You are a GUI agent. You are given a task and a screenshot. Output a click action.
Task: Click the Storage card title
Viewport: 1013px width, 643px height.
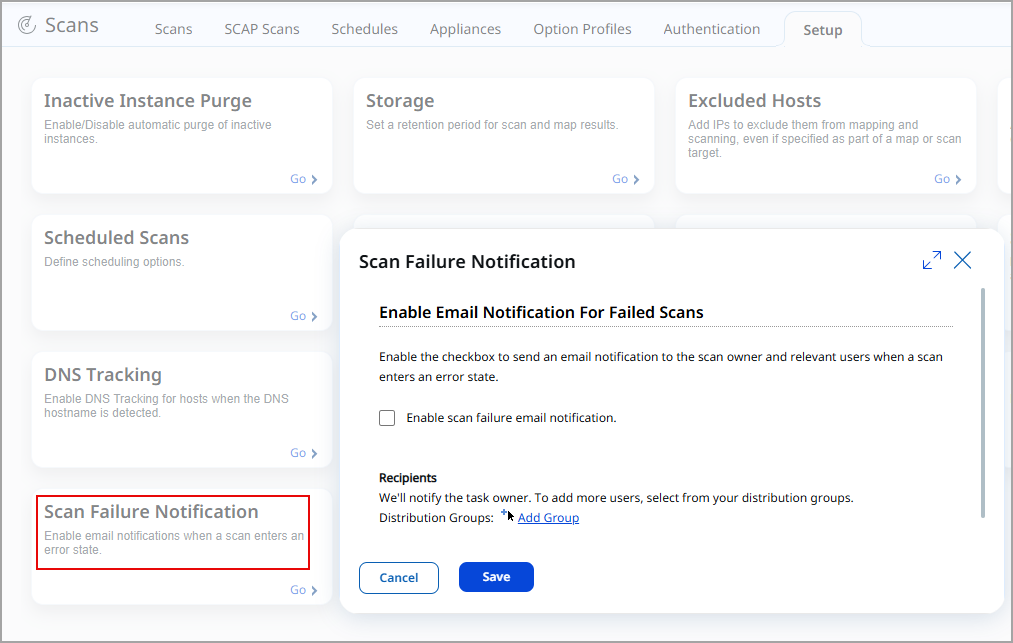pyautogui.click(x=400, y=101)
